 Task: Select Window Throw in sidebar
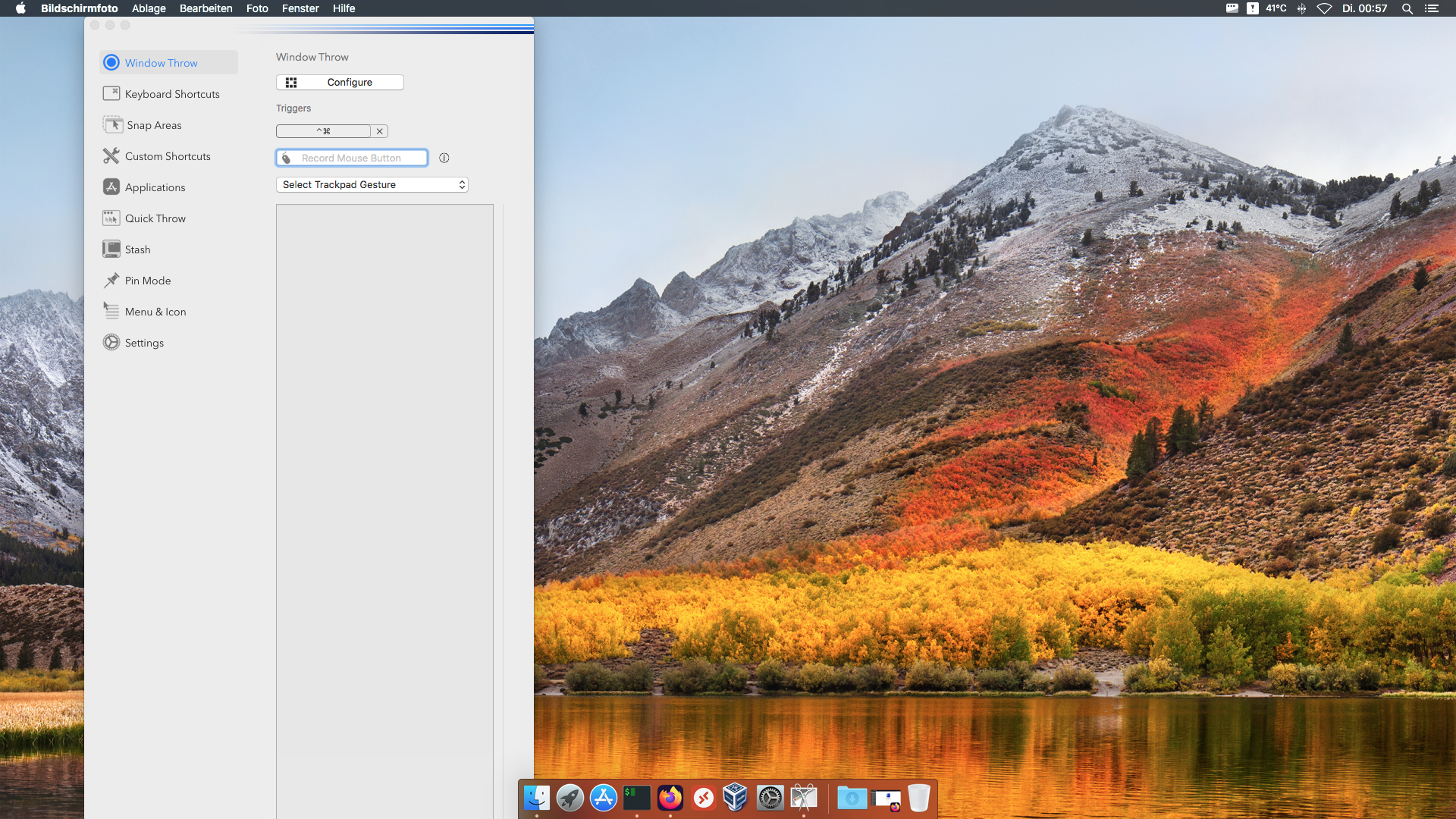coord(161,63)
